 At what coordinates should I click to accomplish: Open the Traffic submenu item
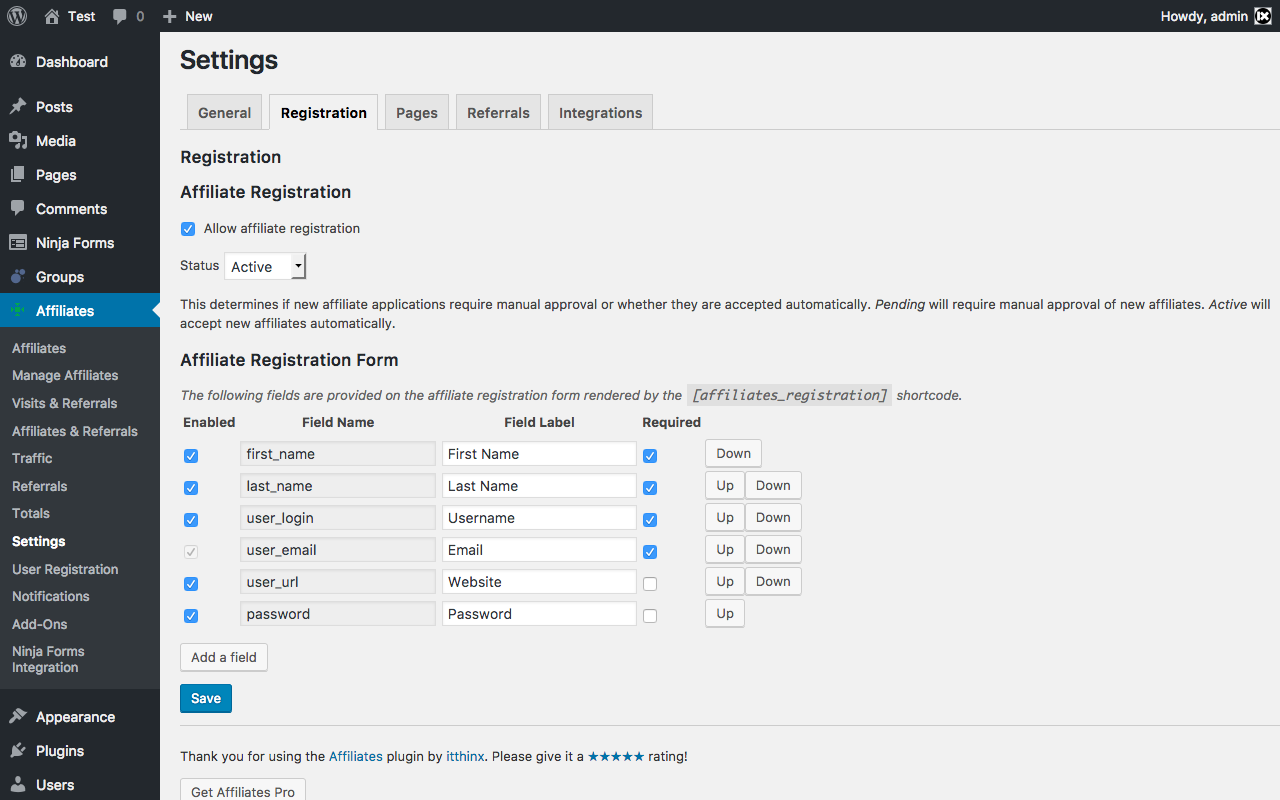click(x=32, y=459)
